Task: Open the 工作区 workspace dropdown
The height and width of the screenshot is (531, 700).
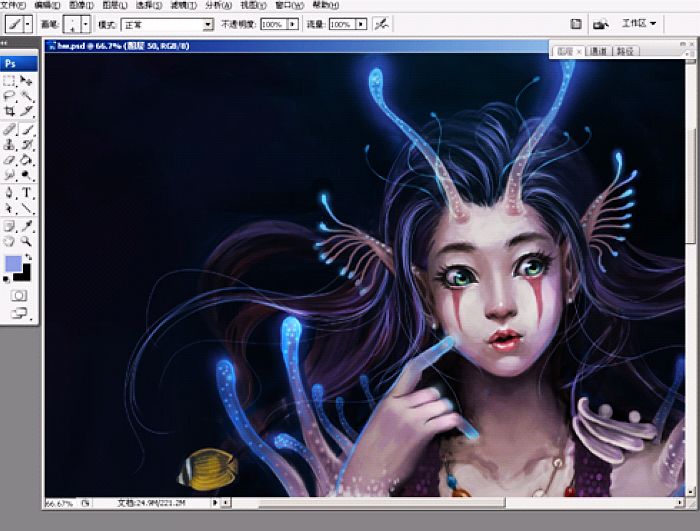Action: pos(639,23)
